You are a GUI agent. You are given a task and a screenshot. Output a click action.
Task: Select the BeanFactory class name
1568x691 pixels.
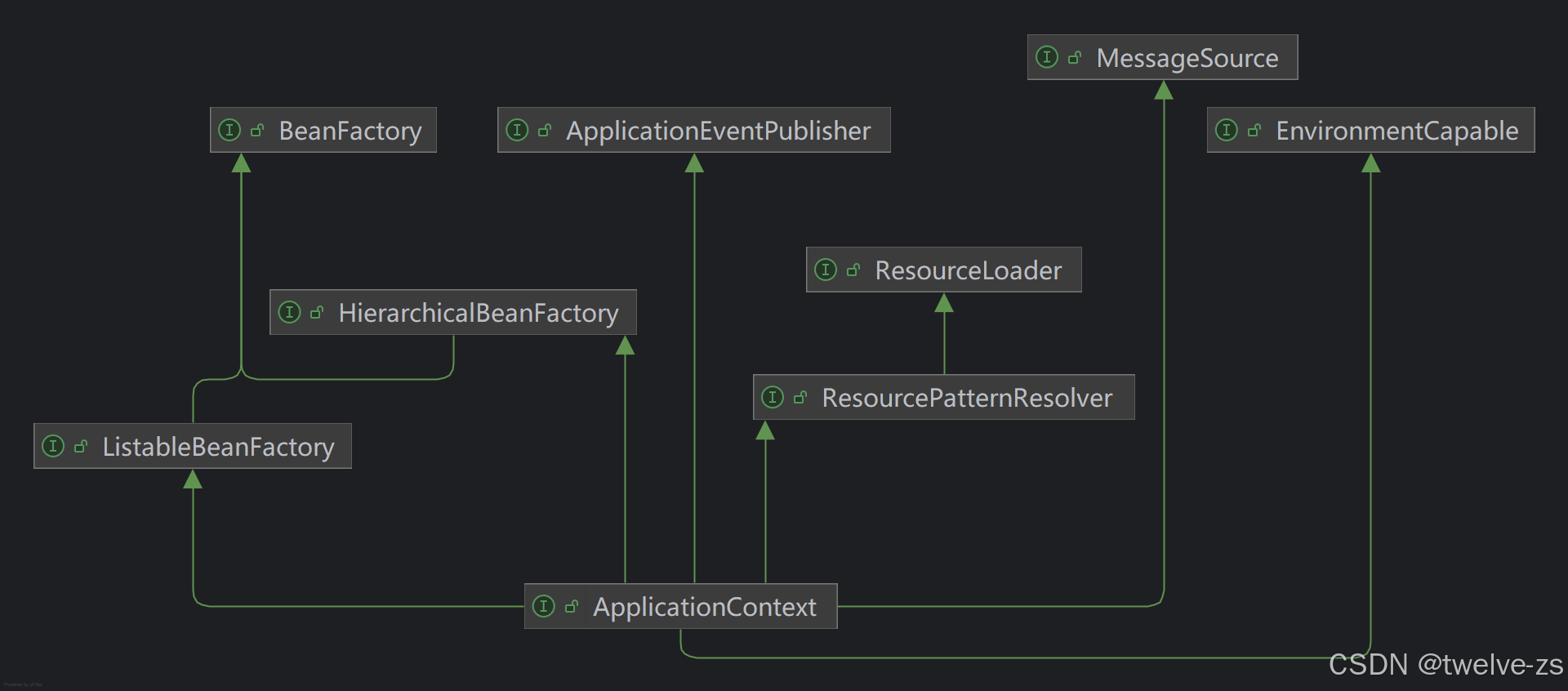(x=350, y=131)
